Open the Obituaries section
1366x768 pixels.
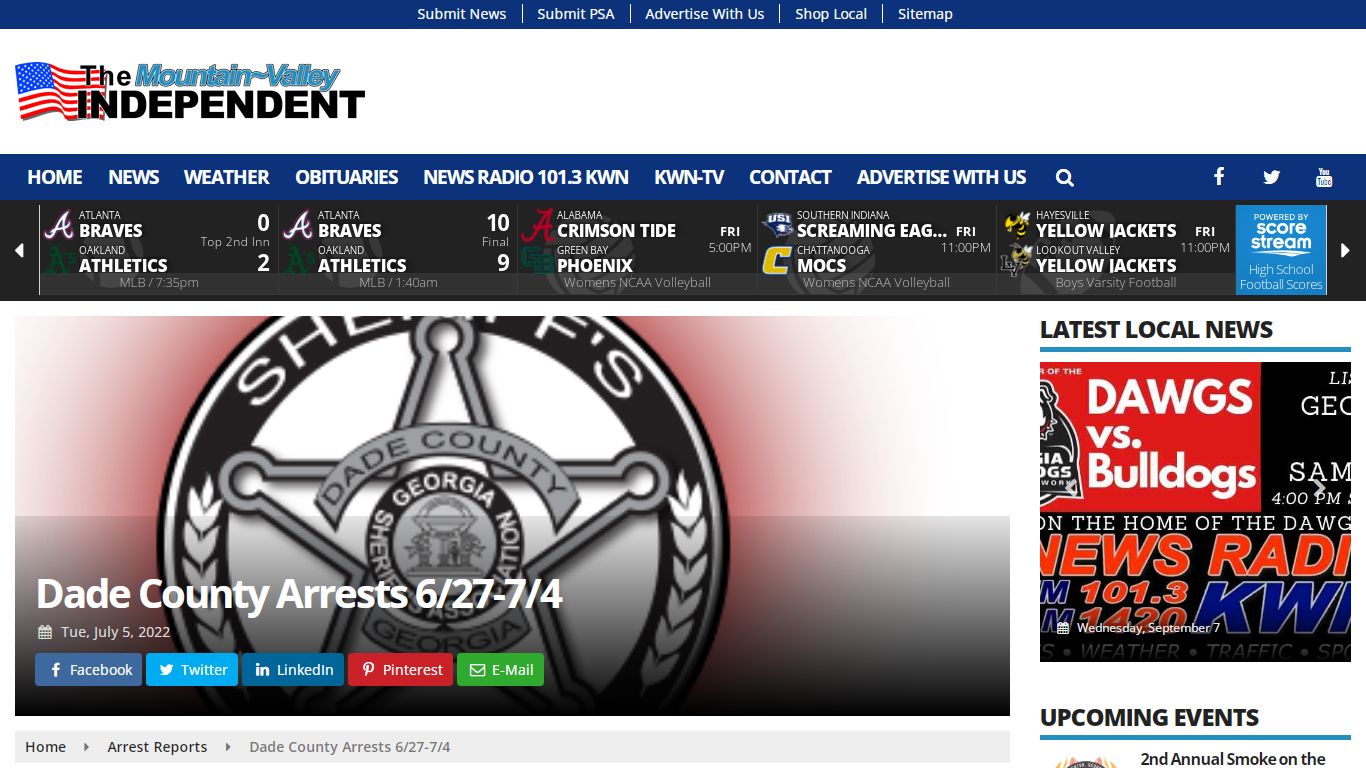[x=347, y=177]
